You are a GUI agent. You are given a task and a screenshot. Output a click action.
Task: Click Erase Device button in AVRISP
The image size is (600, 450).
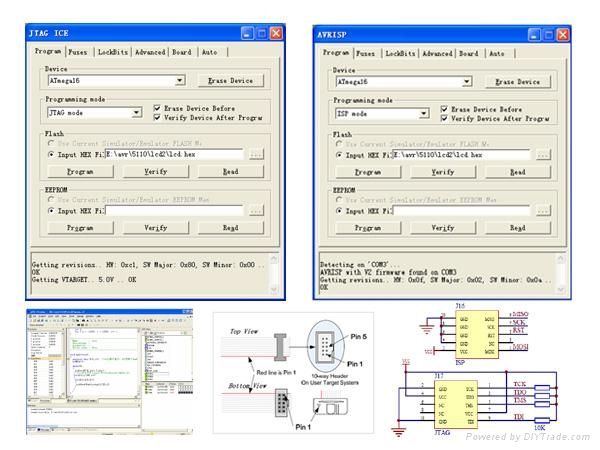click(x=518, y=82)
